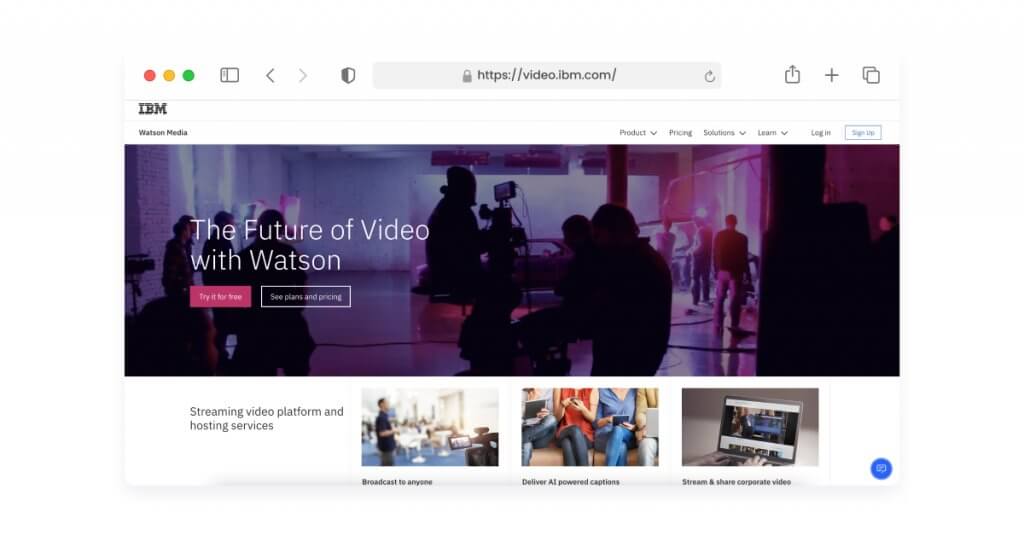The image size is (1024, 536).
Task: Open Stream & share corporate video thumbnail
Action: click(750, 427)
